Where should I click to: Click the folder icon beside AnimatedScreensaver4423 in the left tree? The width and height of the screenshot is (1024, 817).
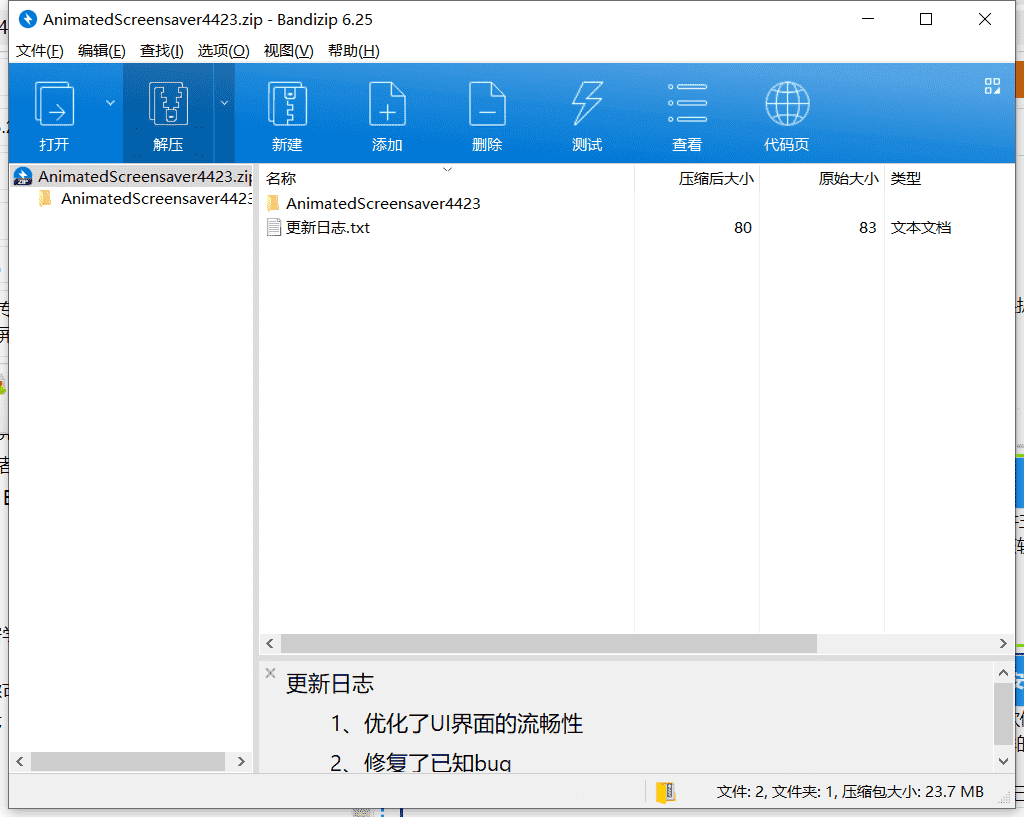[x=45, y=198]
